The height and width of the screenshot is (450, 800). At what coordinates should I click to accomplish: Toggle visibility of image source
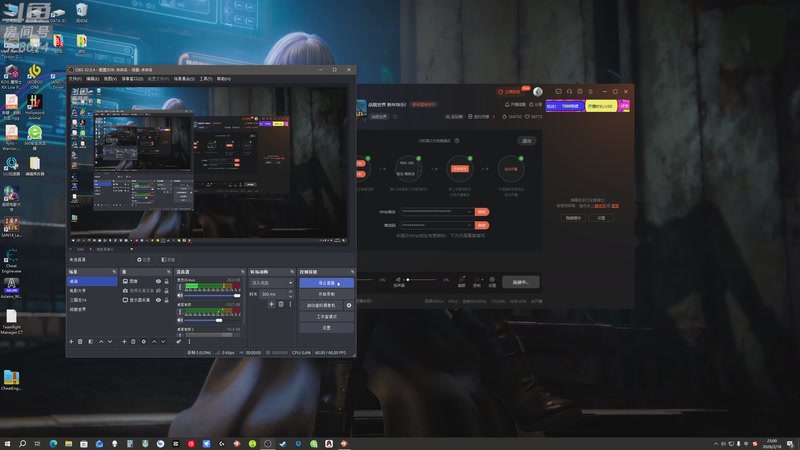(158, 281)
